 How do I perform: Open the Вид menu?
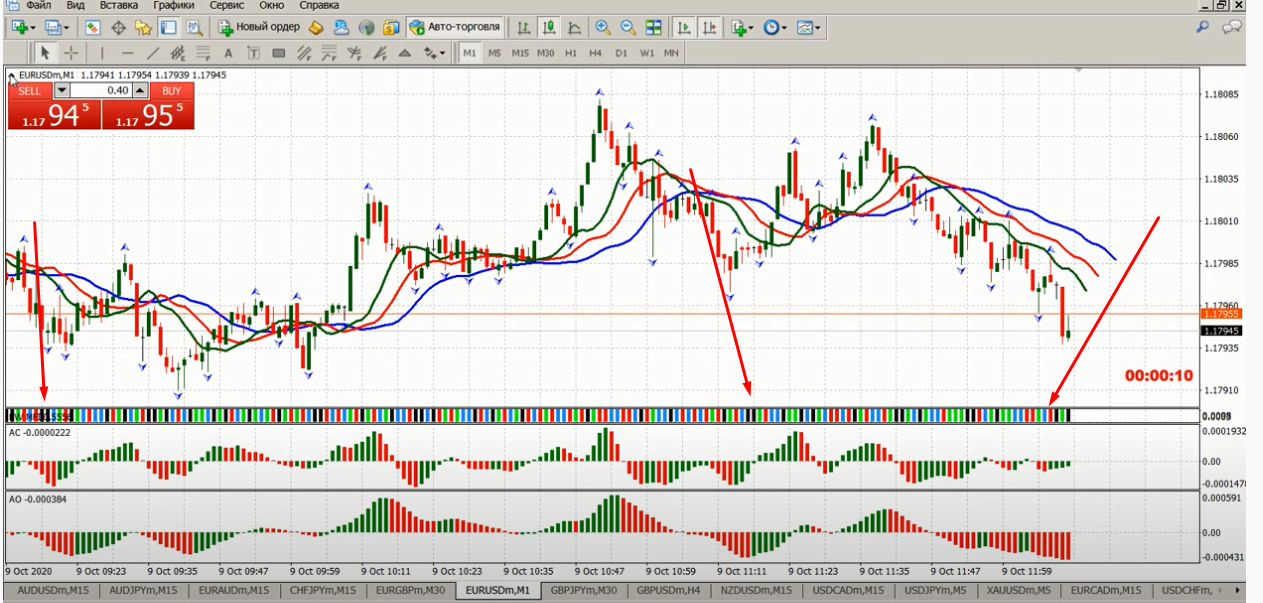(x=76, y=6)
